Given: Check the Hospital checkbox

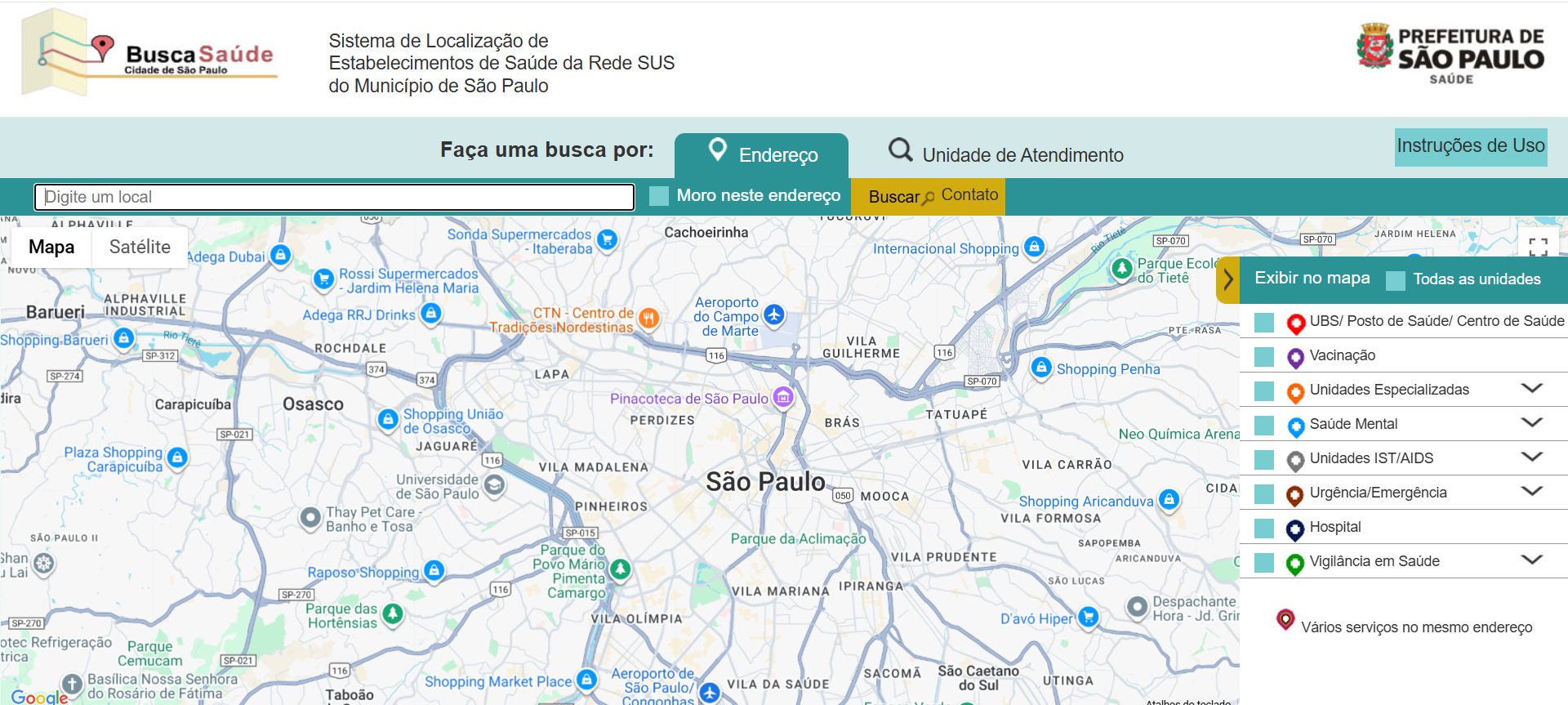Looking at the screenshot, I should (1264, 528).
